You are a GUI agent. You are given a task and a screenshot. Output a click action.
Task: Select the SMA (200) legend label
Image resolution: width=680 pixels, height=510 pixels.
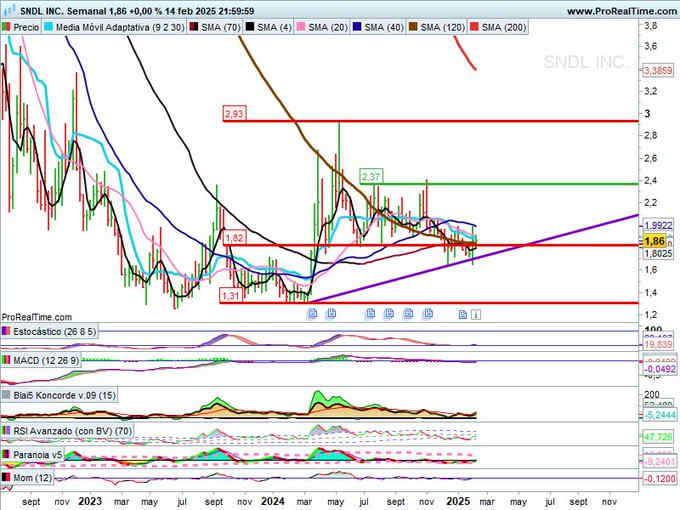tap(504, 27)
